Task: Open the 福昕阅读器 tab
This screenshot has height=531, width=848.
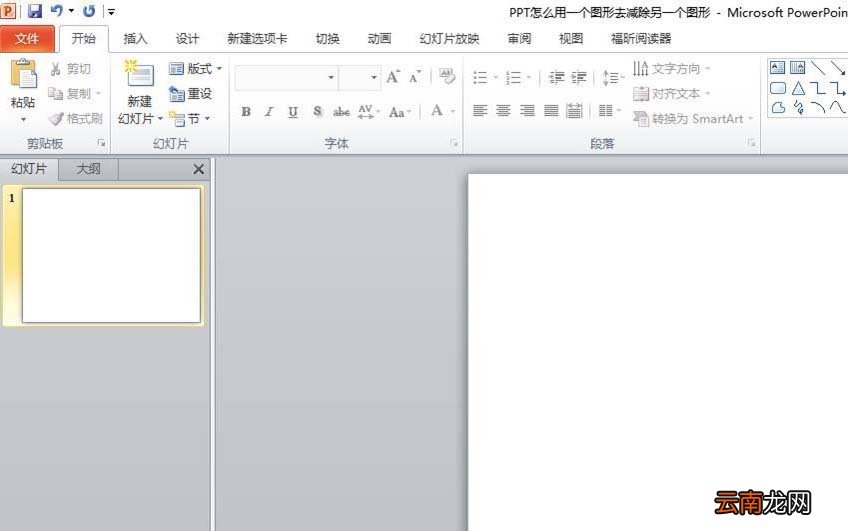Action: 641,39
